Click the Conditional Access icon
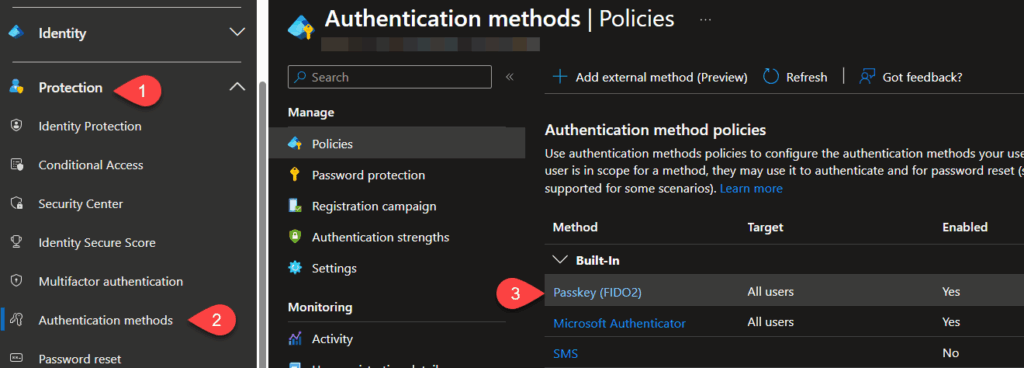 click(17, 165)
